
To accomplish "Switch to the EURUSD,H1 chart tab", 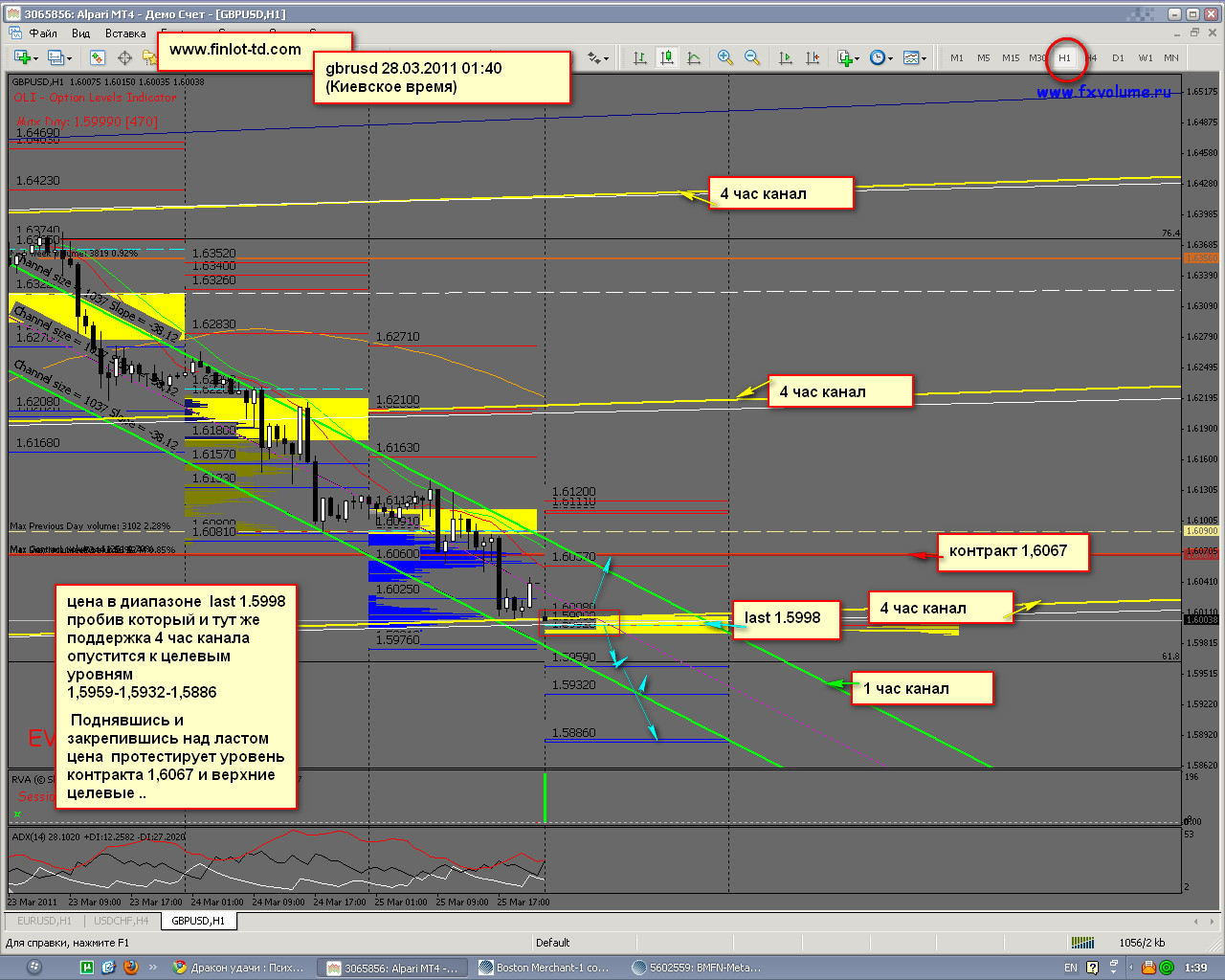I will 44,921.
